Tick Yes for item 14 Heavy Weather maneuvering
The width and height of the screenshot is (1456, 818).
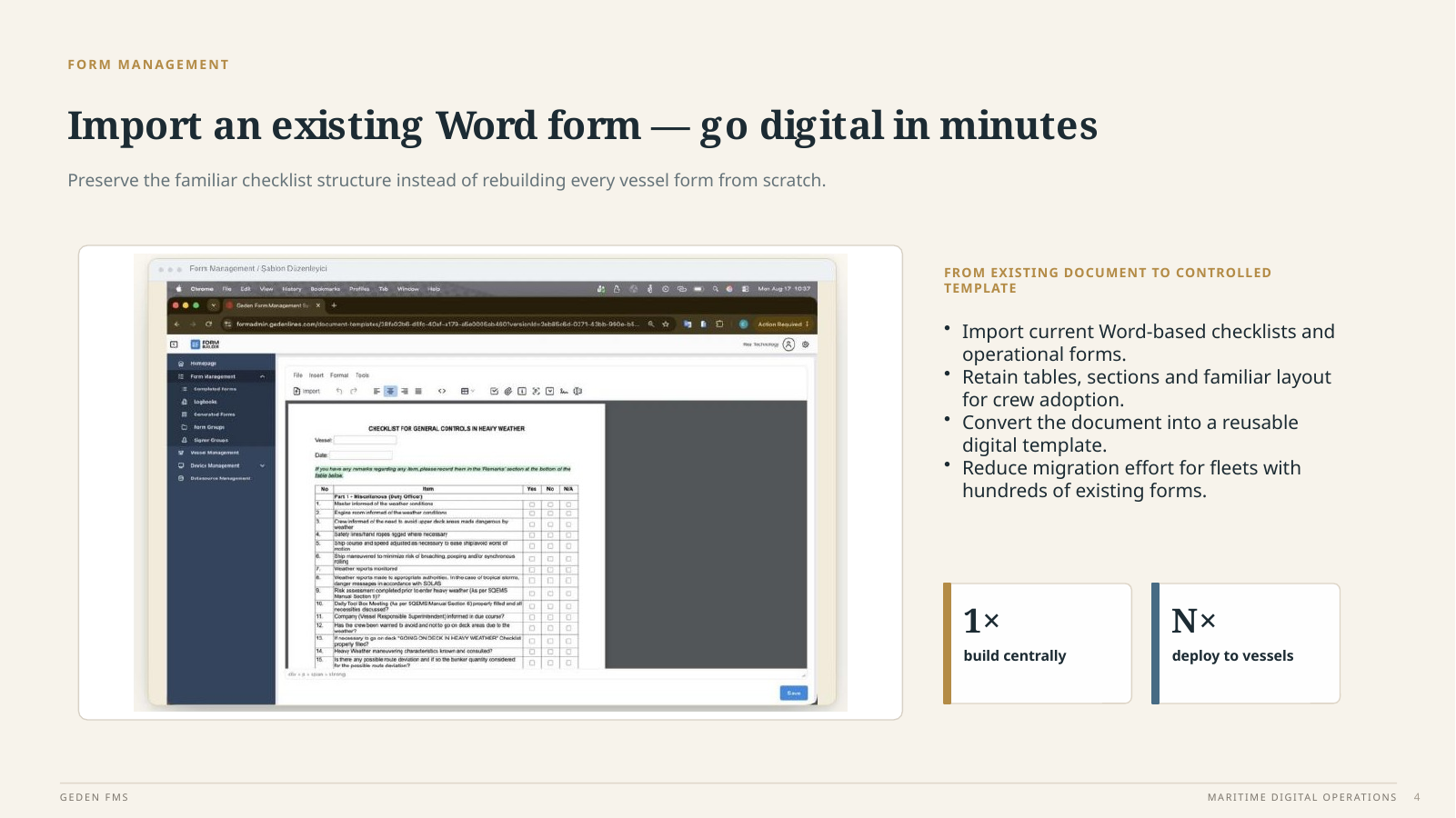(532, 652)
